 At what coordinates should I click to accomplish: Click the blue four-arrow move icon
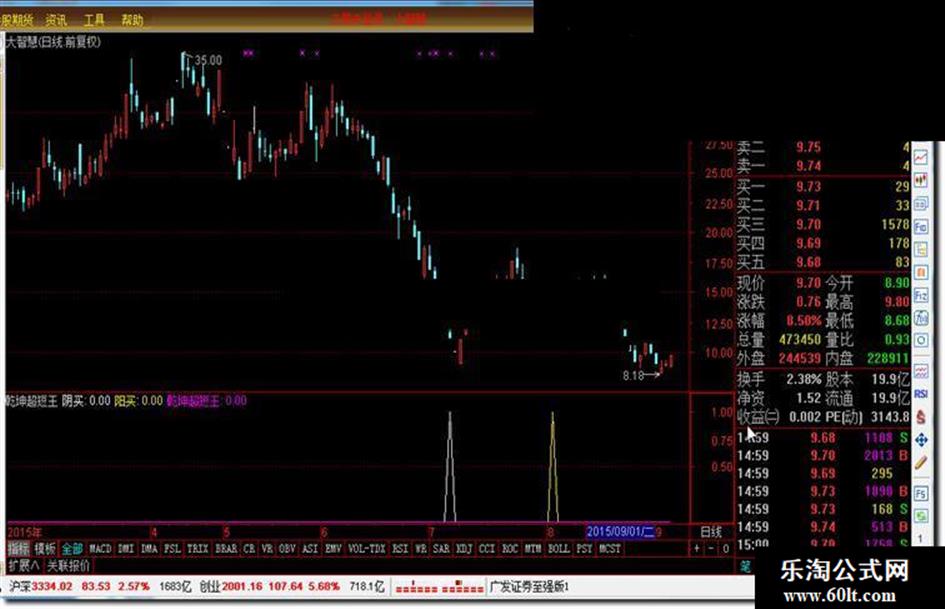pyautogui.click(x=921, y=440)
